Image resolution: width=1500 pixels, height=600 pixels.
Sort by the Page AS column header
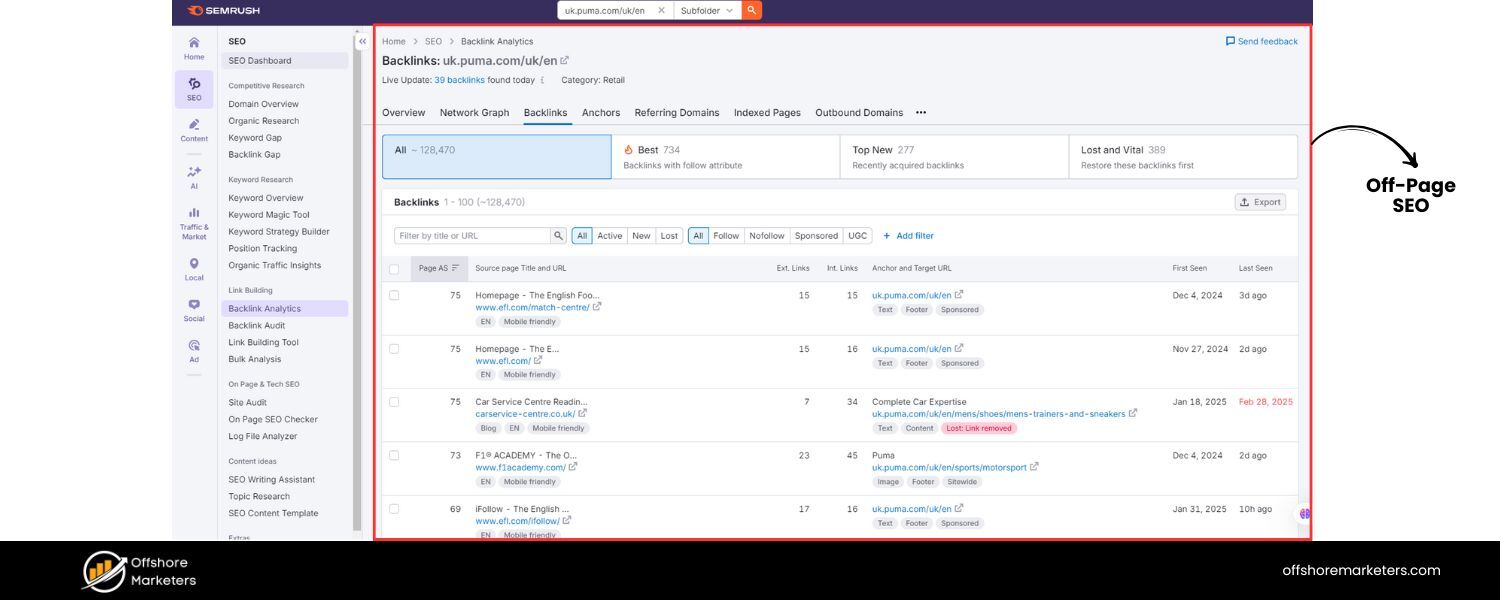(439, 268)
